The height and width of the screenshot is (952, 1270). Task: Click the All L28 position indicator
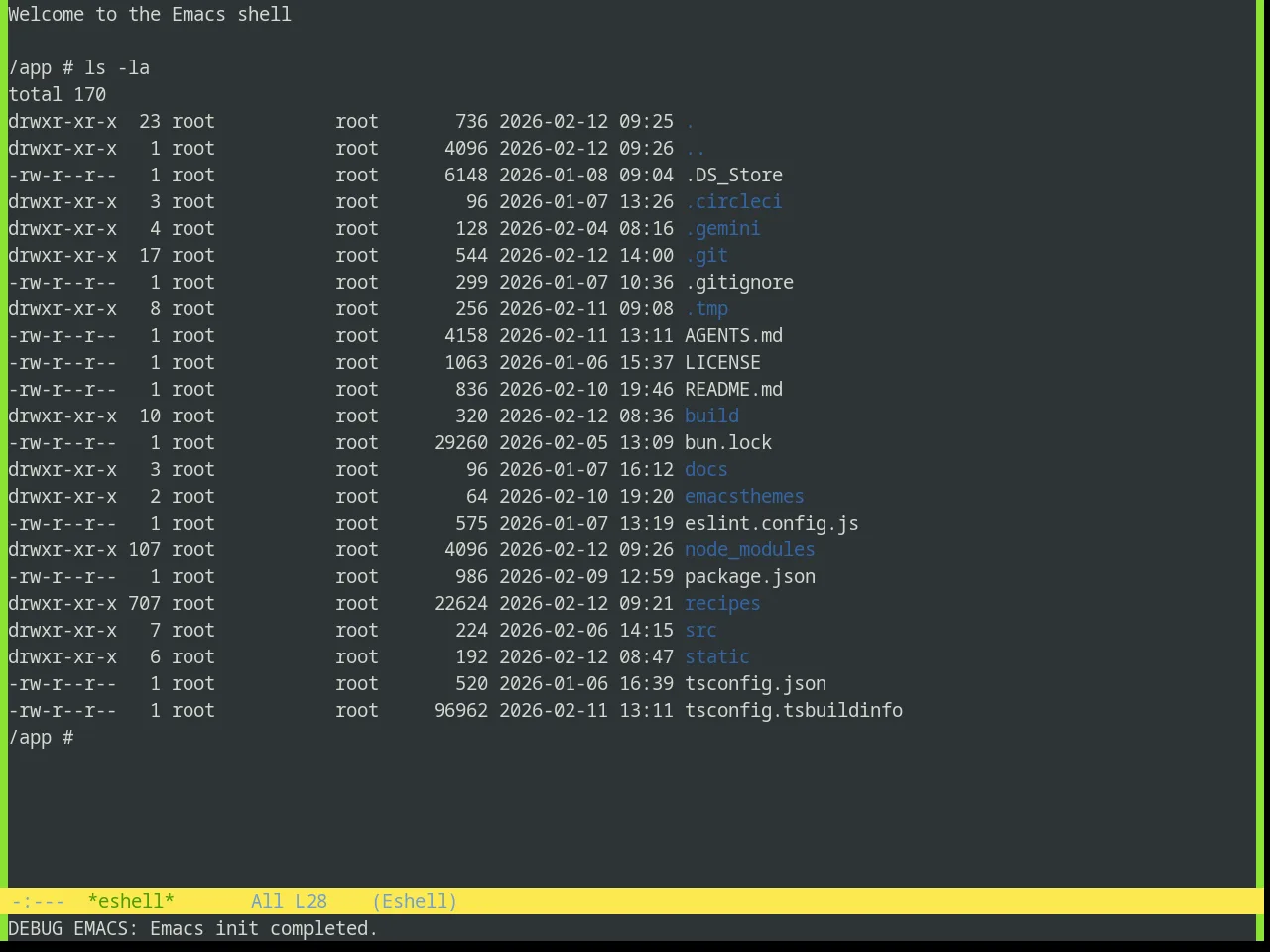pos(289,901)
